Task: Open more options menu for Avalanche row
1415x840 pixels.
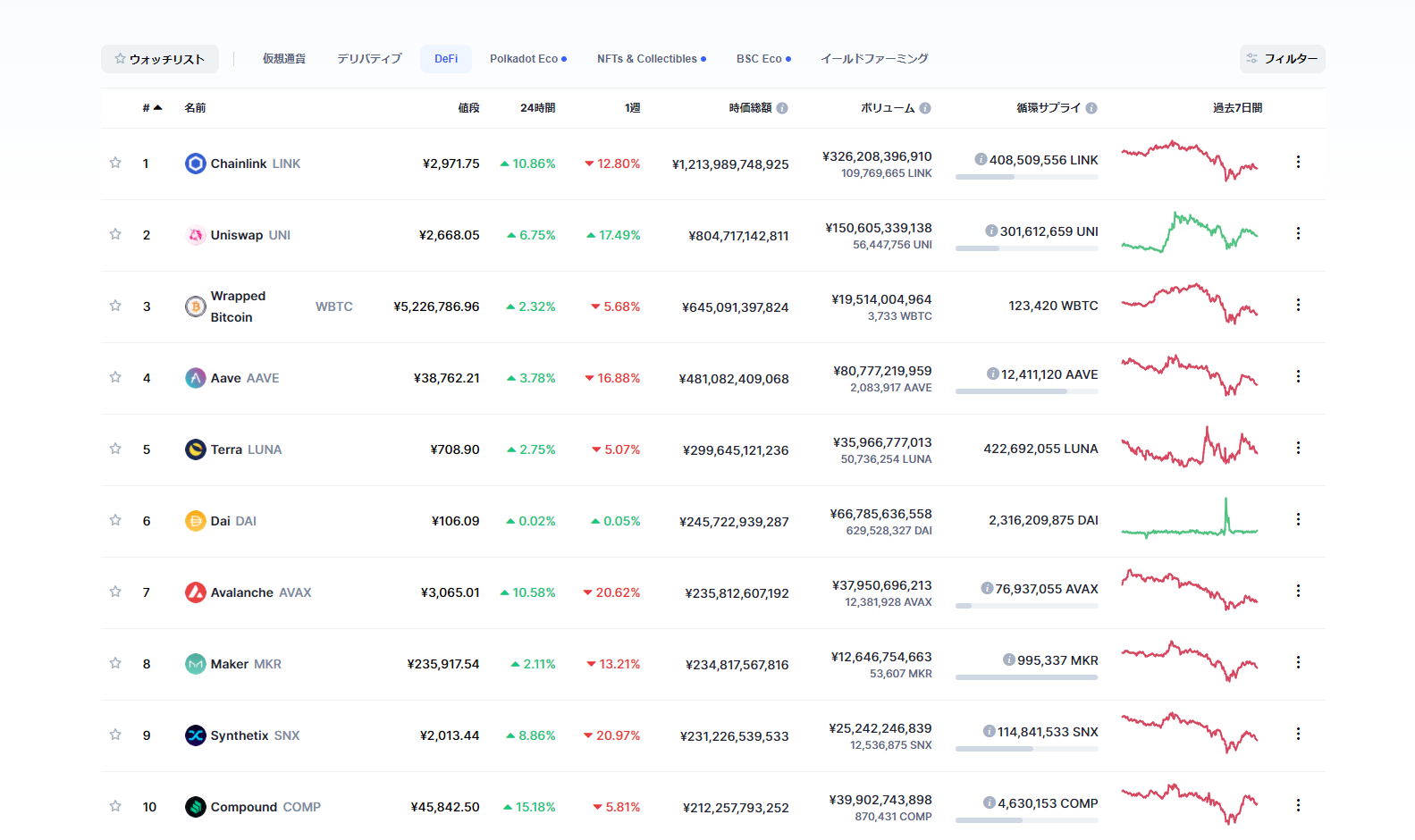Action: tap(1298, 591)
